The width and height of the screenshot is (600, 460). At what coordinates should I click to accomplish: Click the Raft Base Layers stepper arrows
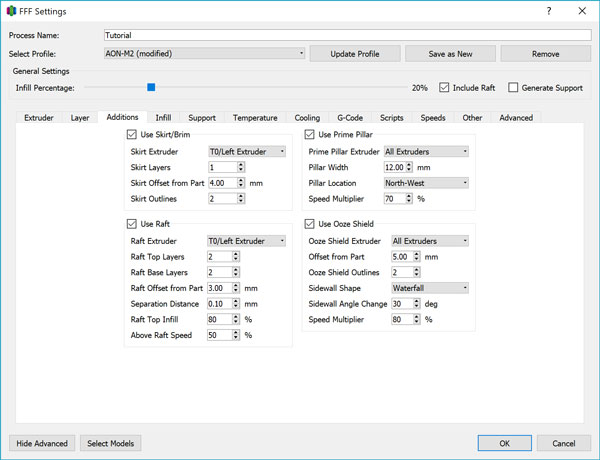point(236,272)
